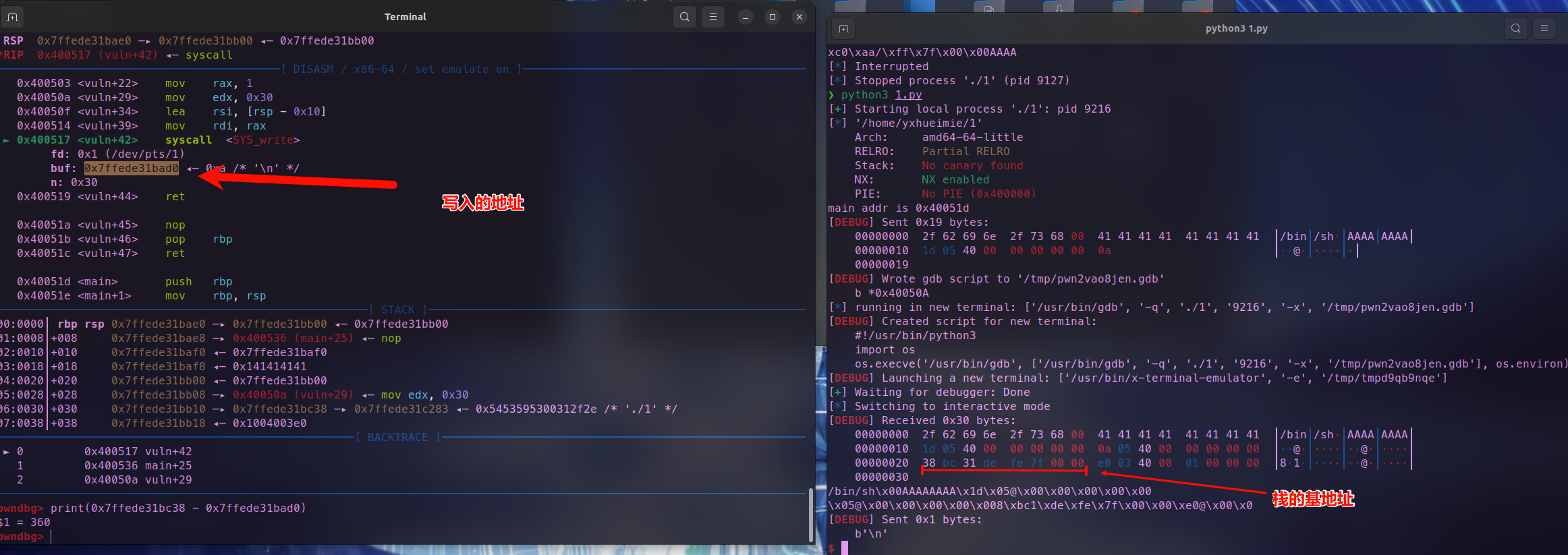1568x555 pixels.
Task: Click the DISASM section header in pwndbg
Action: coord(401,69)
